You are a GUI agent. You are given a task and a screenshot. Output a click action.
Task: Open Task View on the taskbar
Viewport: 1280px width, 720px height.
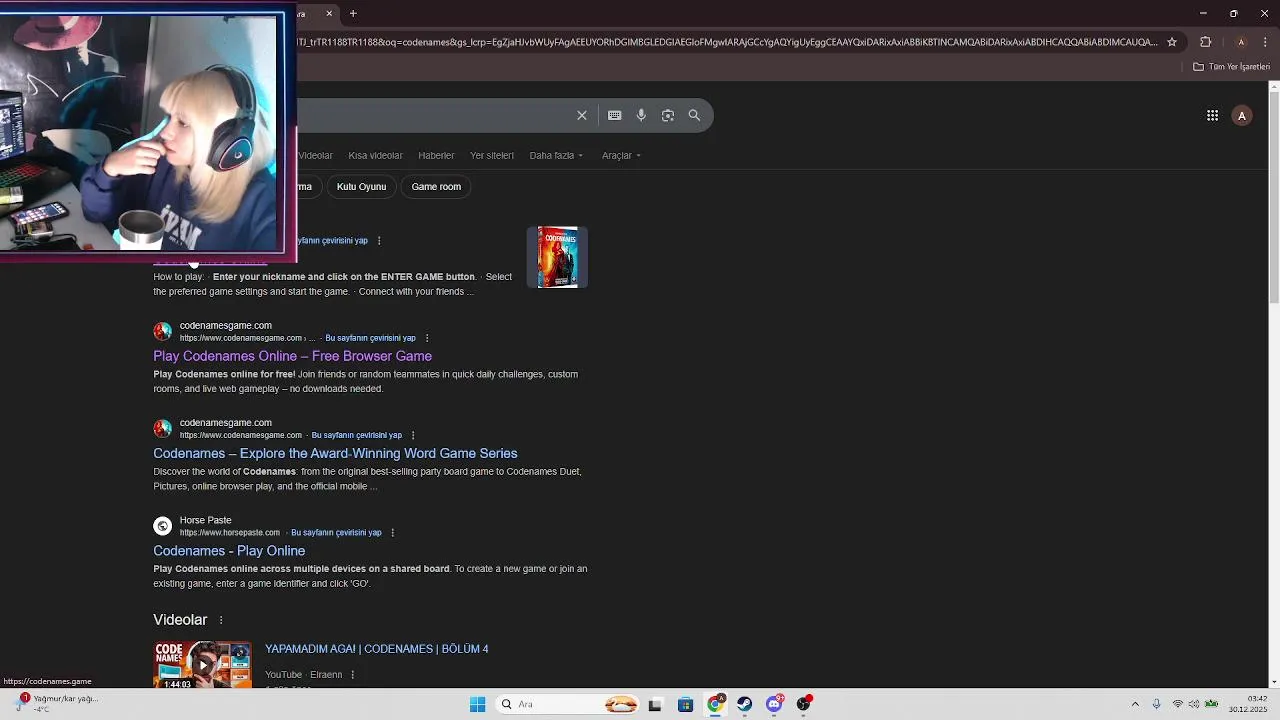tap(655, 704)
